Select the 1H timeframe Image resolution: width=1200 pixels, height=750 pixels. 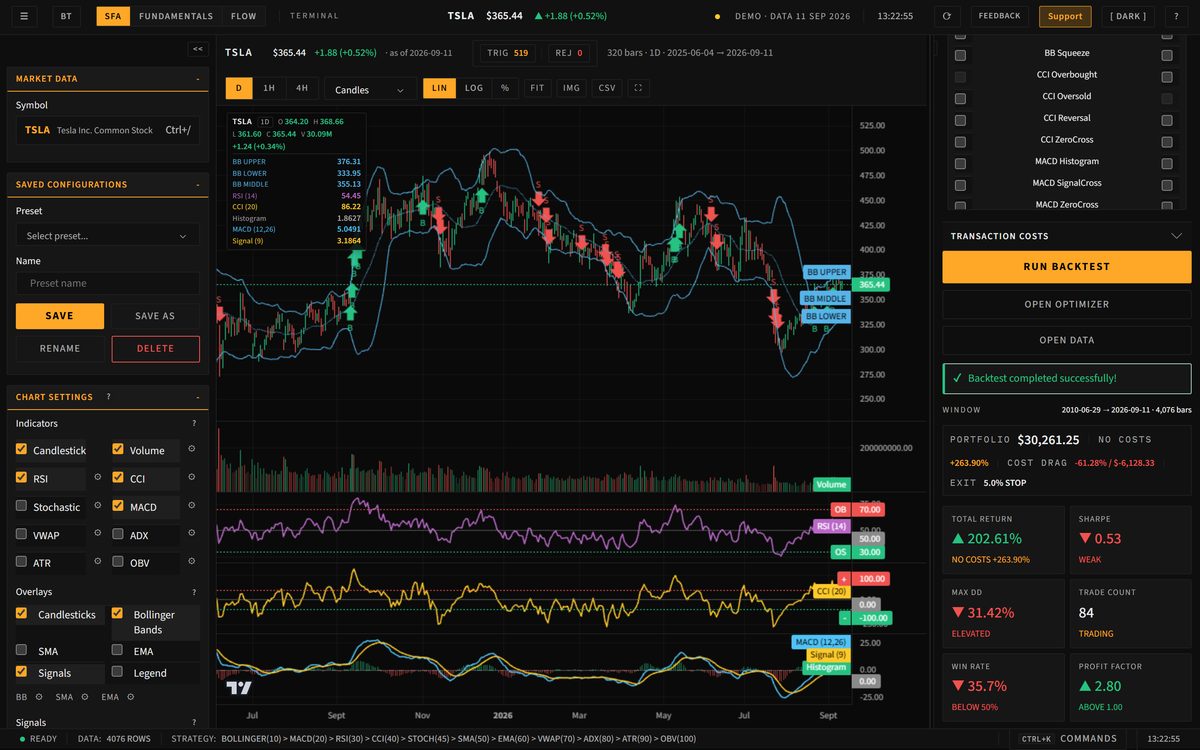pyautogui.click(x=269, y=88)
